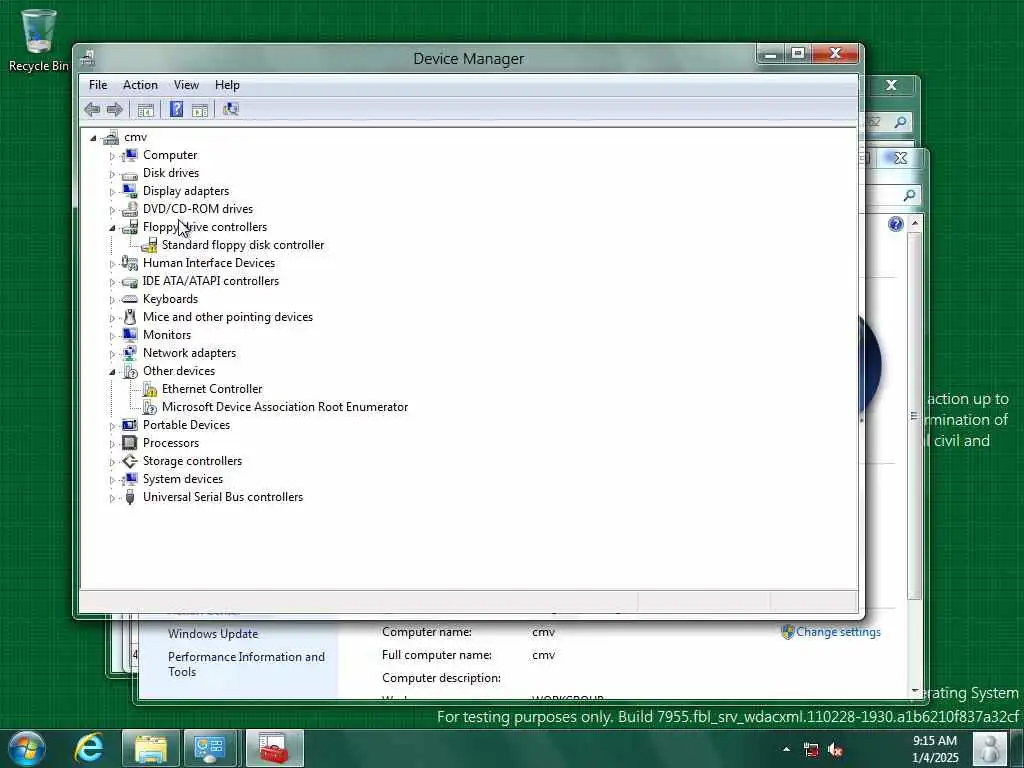Image resolution: width=1024 pixels, height=768 pixels.
Task: Click the Ethernet Controller warning icon
Action: tap(150, 389)
